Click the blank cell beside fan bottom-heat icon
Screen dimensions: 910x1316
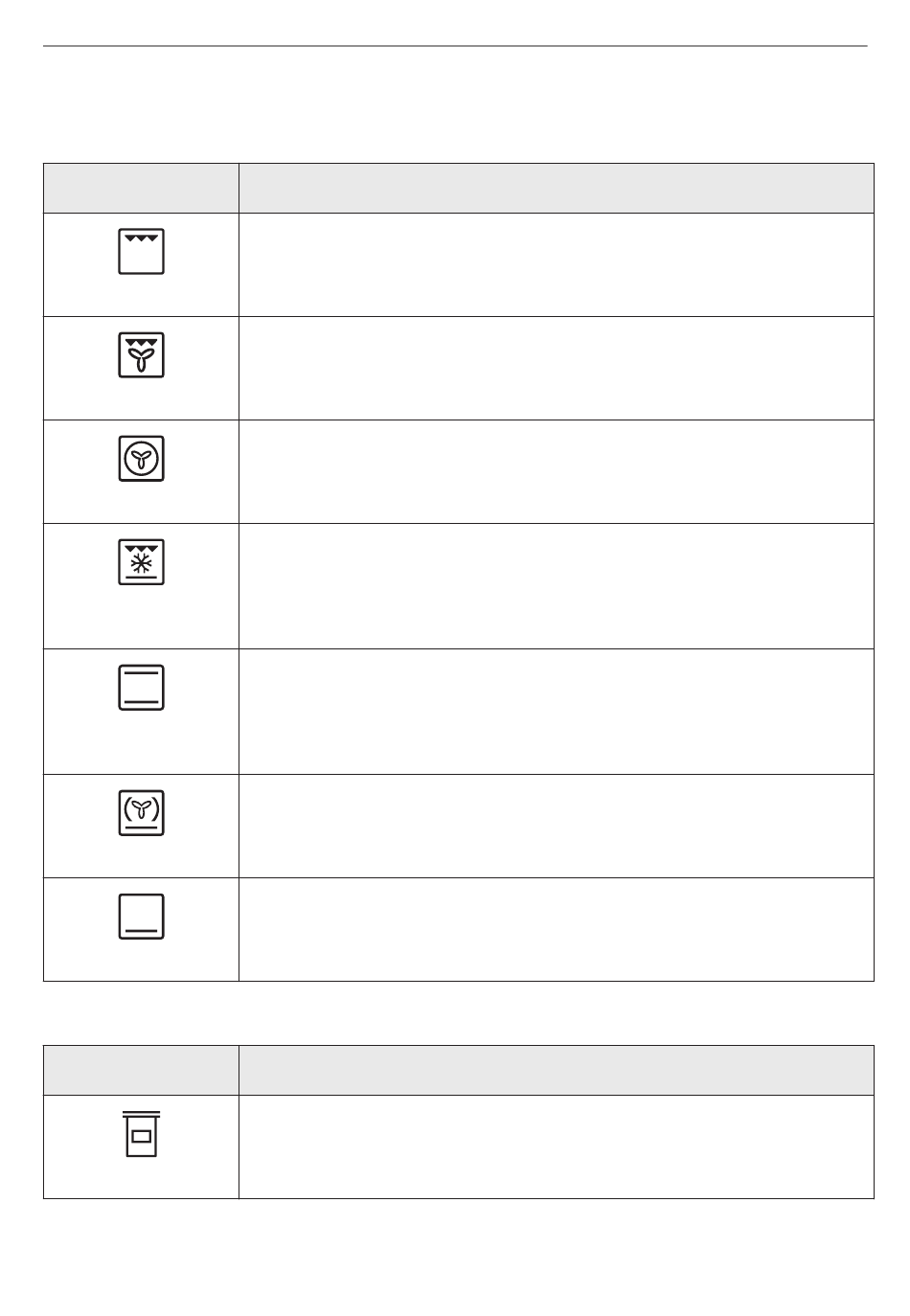[x=557, y=826]
